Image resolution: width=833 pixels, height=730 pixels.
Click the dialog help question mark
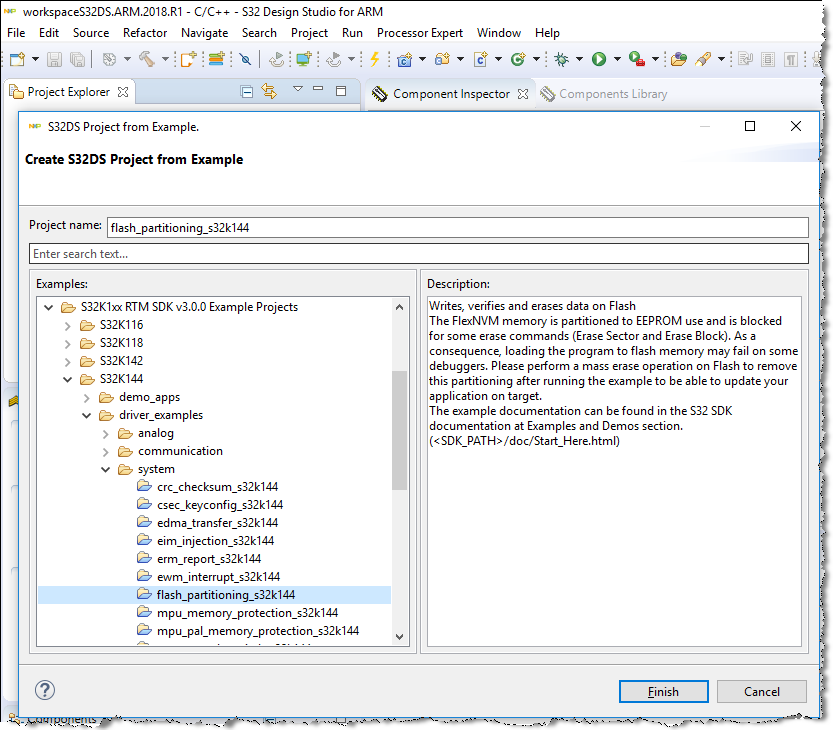click(45, 690)
